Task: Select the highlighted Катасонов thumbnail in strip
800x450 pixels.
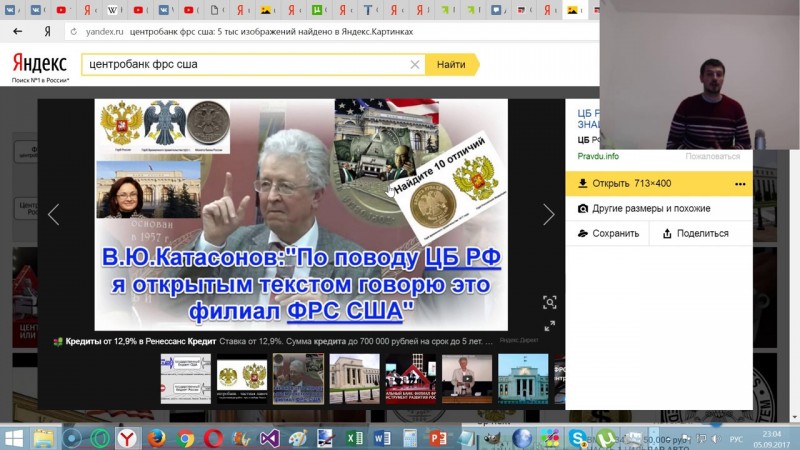Action: [x=298, y=379]
